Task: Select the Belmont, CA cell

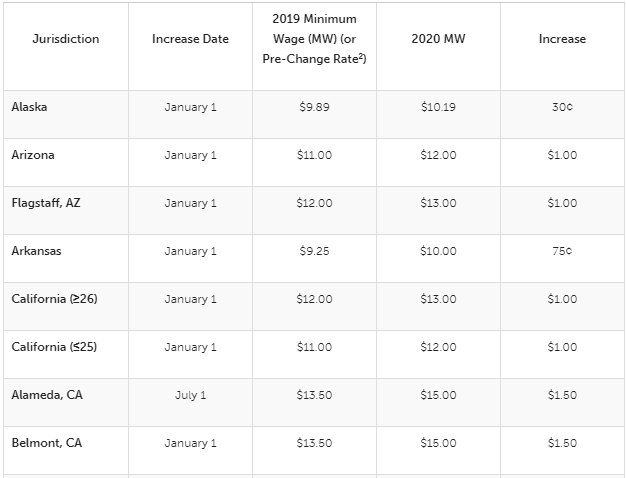Action: point(46,443)
